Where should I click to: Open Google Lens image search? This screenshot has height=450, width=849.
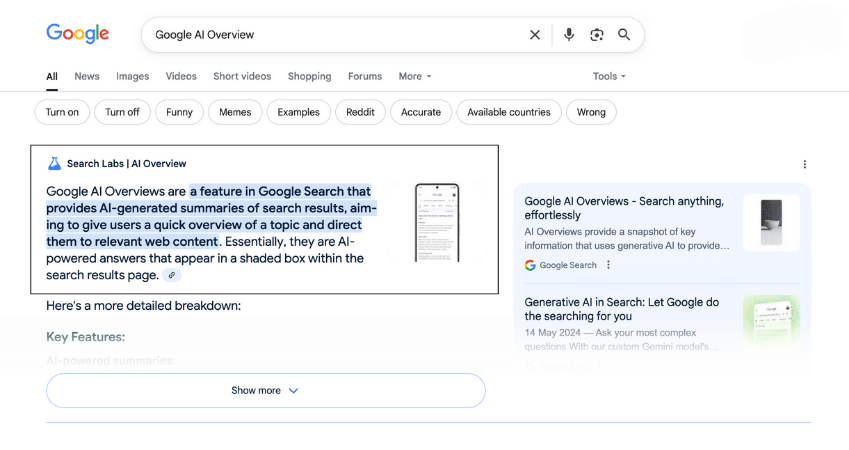[x=597, y=35]
